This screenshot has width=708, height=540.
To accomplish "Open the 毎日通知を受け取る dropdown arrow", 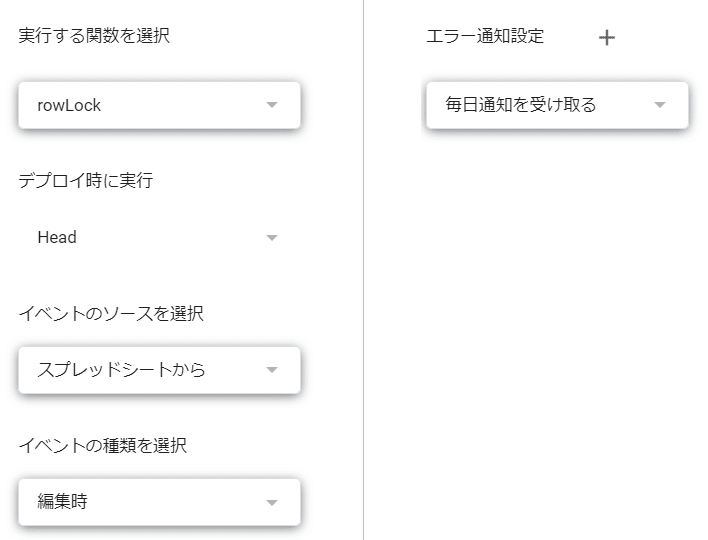I will 660,105.
